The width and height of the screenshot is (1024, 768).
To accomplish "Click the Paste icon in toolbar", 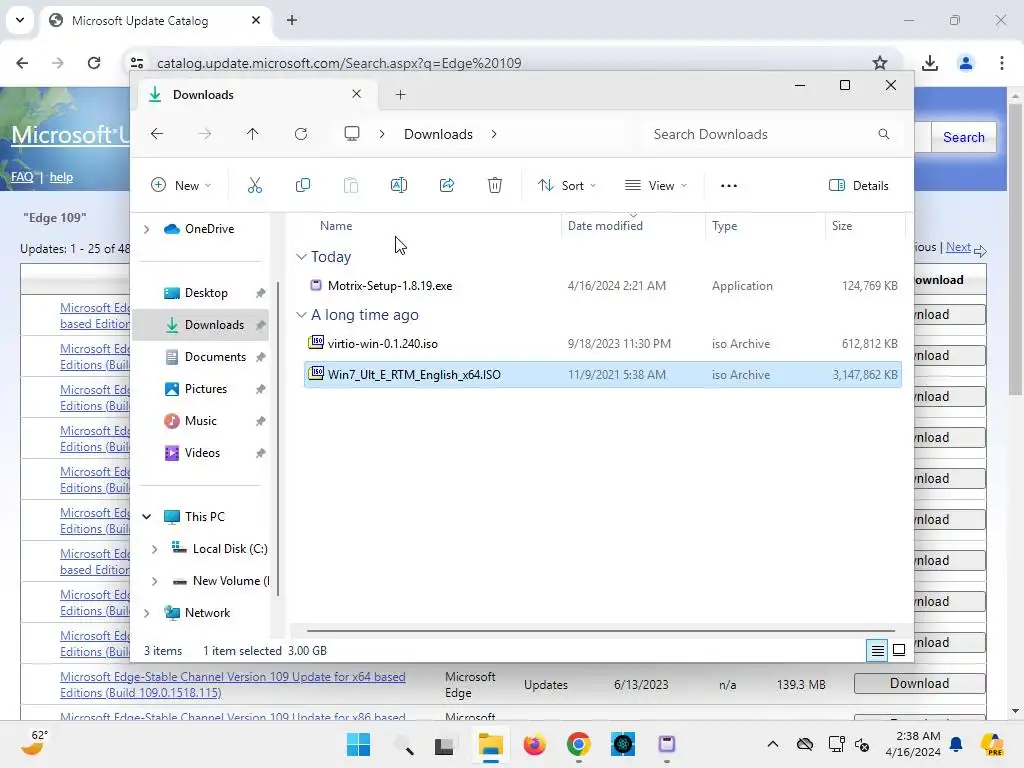I will coord(351,185).
